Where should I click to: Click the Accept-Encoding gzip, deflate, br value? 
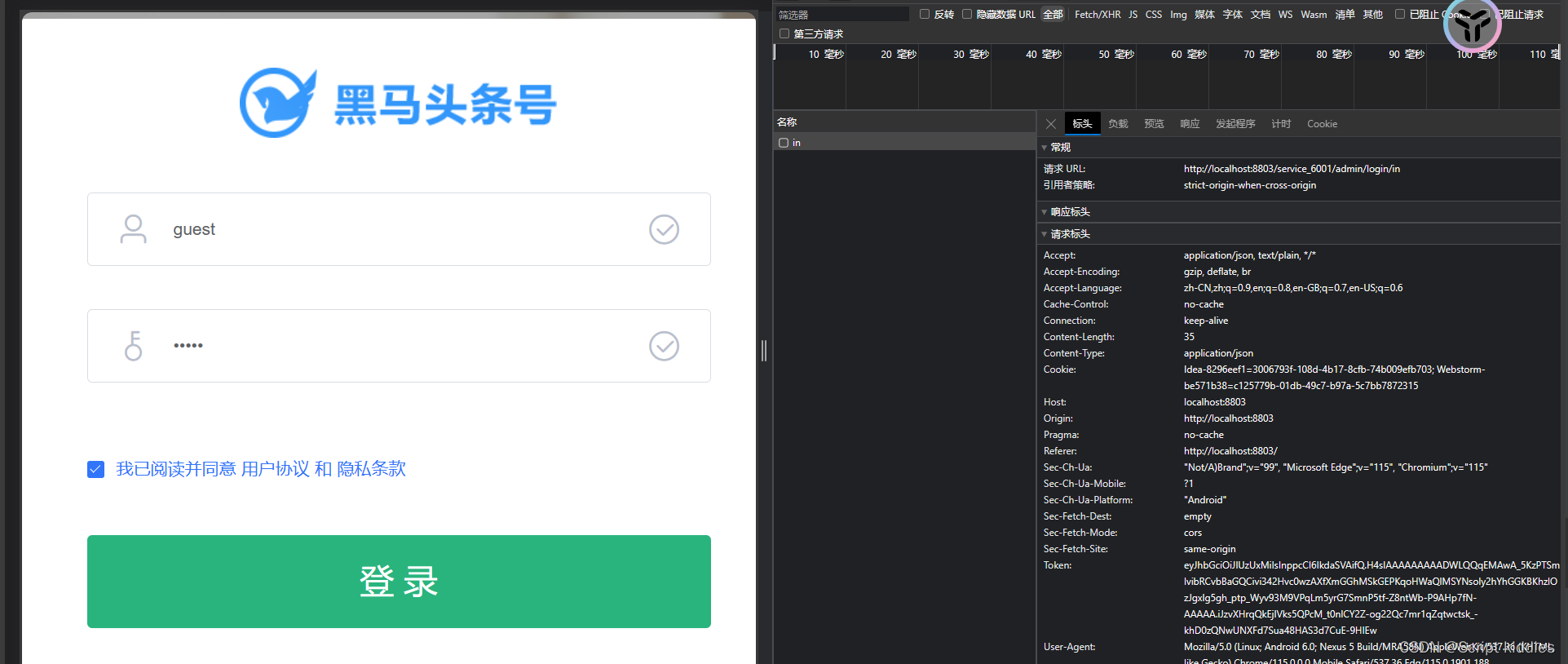(1217, 272)
